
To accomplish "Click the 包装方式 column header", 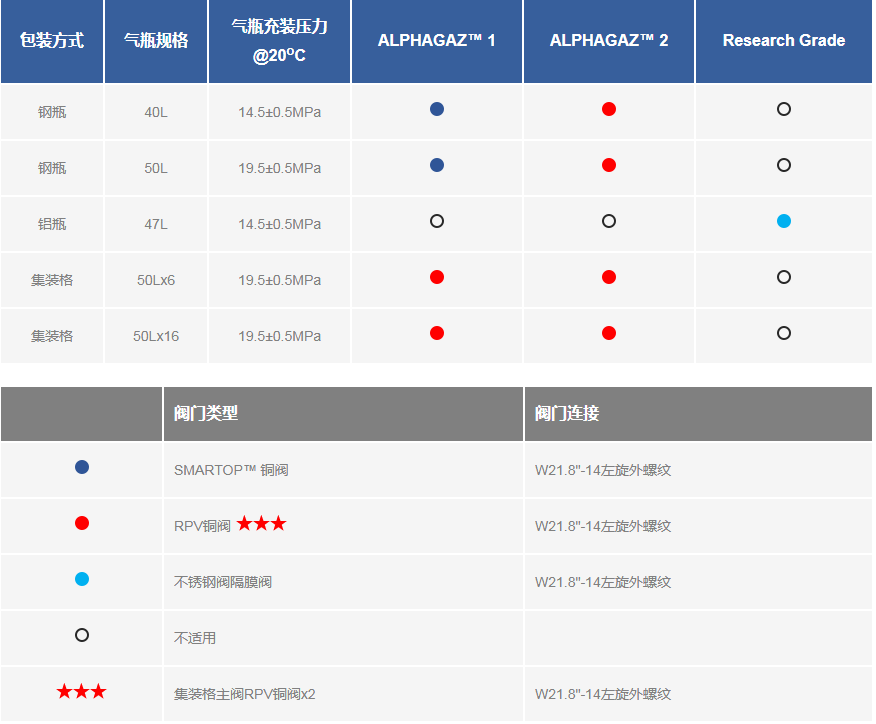I will pos(52,41).
